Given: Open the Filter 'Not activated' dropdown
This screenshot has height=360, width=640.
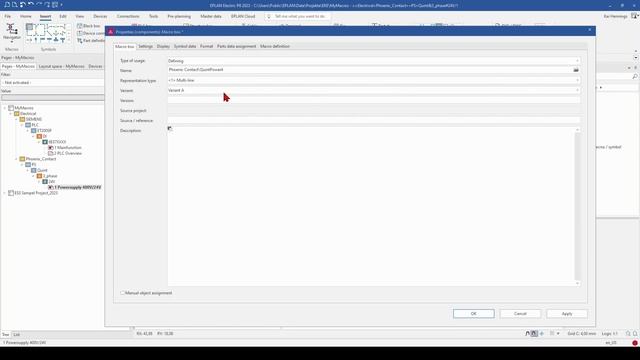Looking at the screenshot, I should (x=52, y=83).
